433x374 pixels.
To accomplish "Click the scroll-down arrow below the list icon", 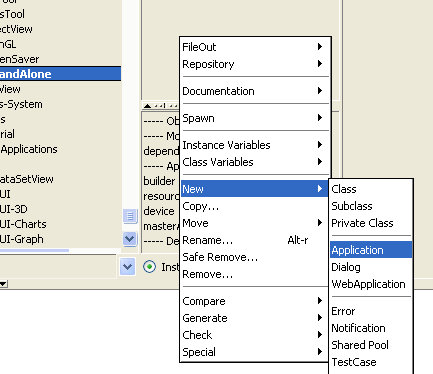I will tap(129, 239).
